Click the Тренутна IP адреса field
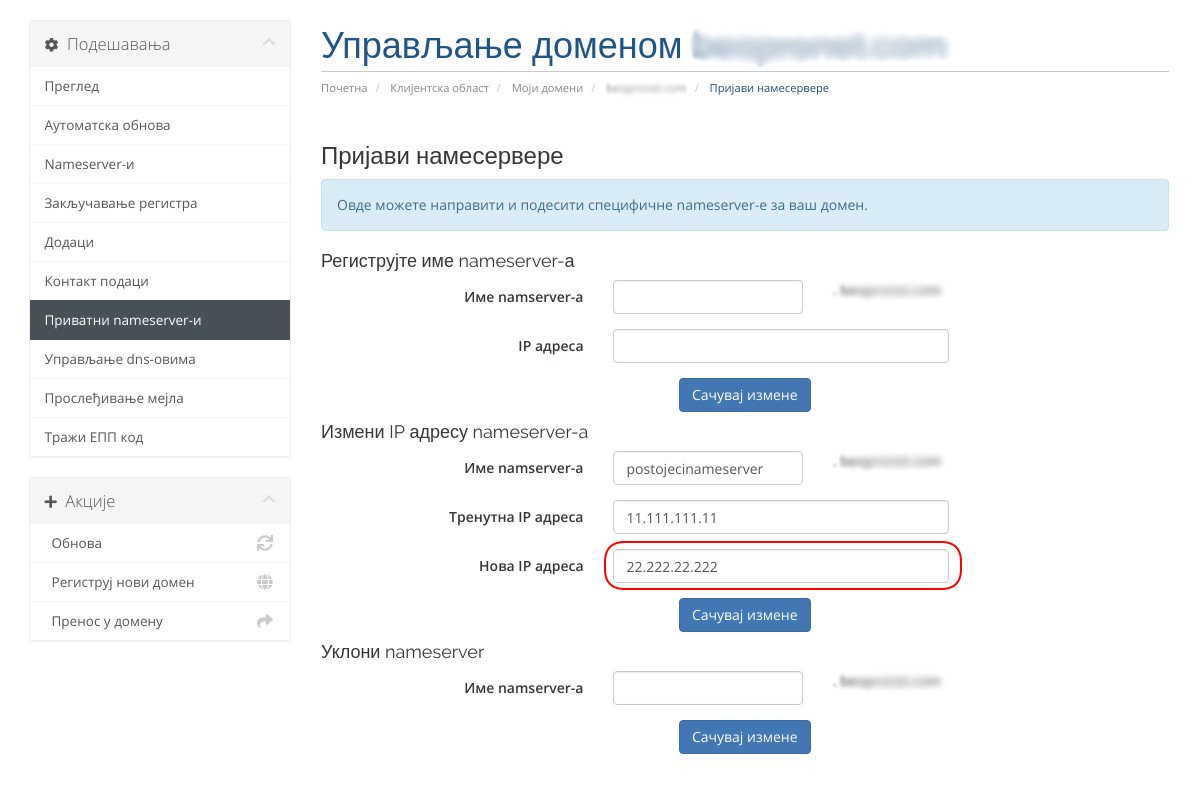The height and width of the screenshot is (800, 1200). point(780,517)
